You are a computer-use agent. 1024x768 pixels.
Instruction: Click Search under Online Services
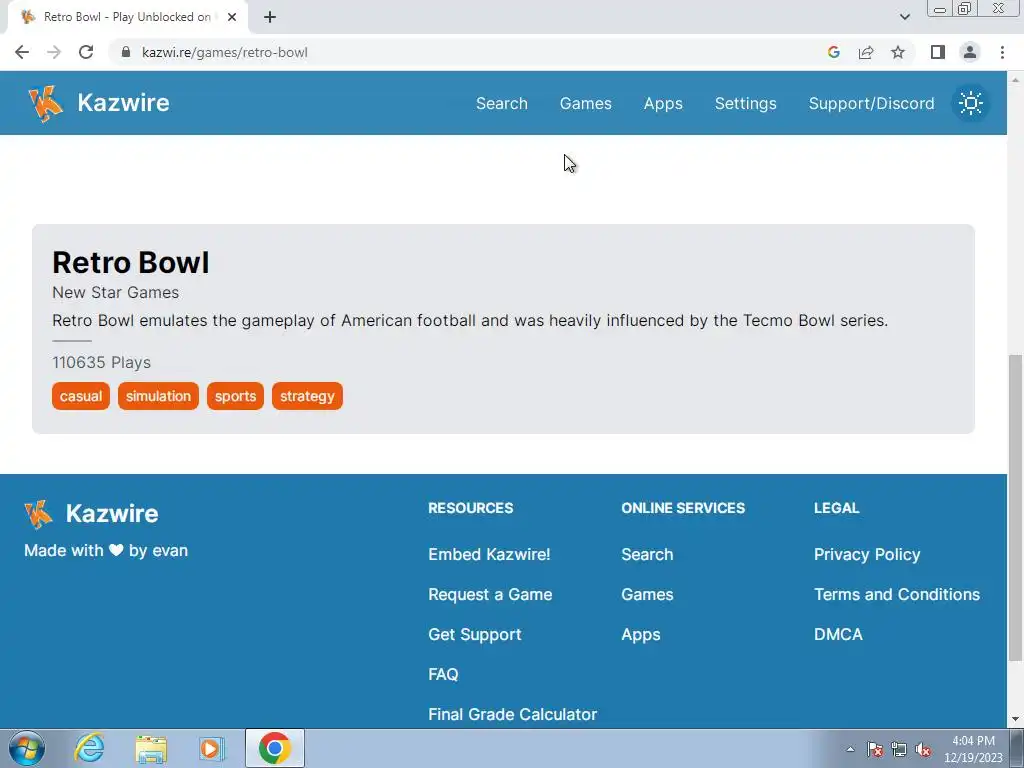pyautogui.click(x=647, y=554)
